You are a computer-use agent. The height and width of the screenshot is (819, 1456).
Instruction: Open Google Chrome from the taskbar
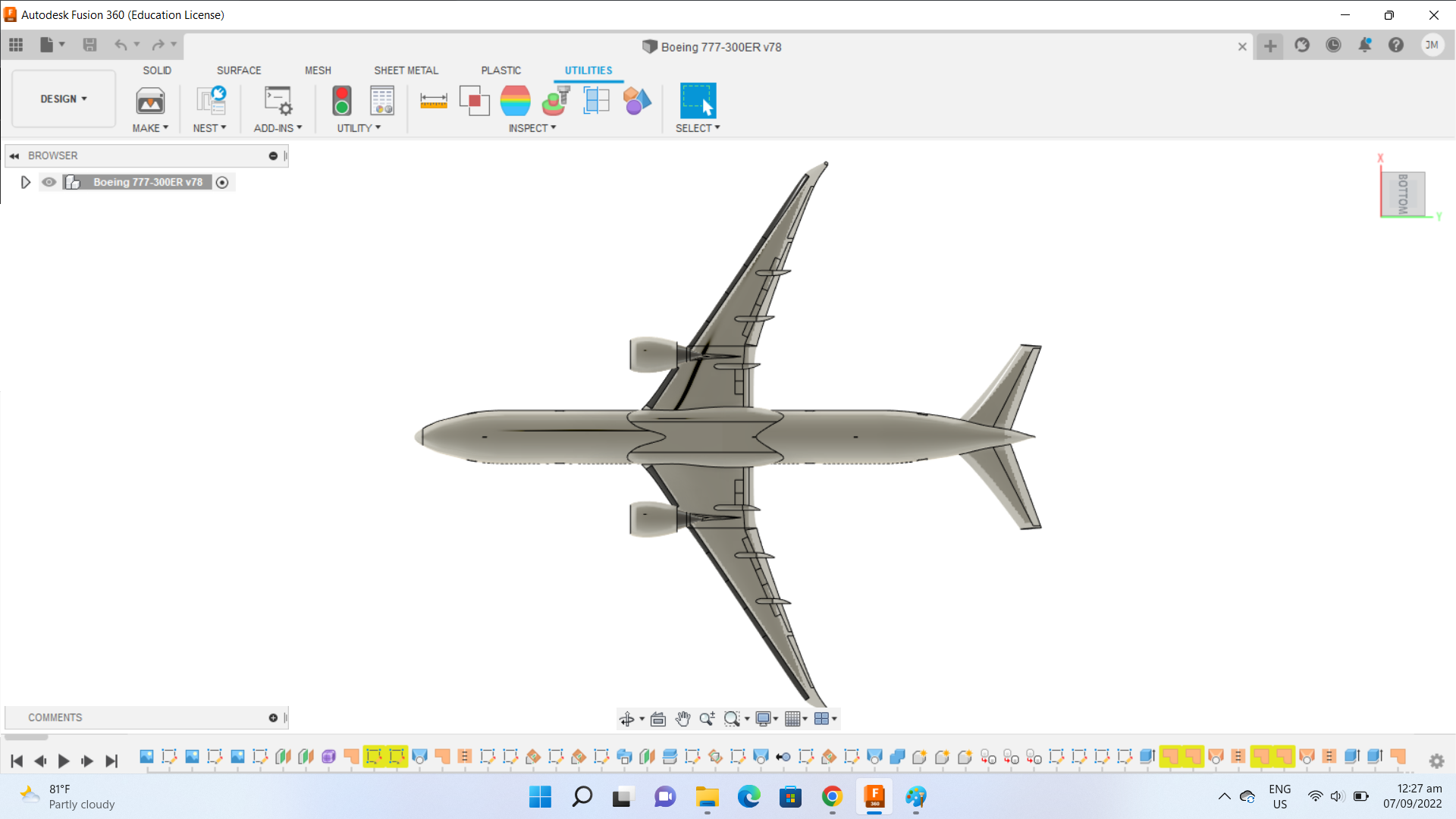[832, 797]
